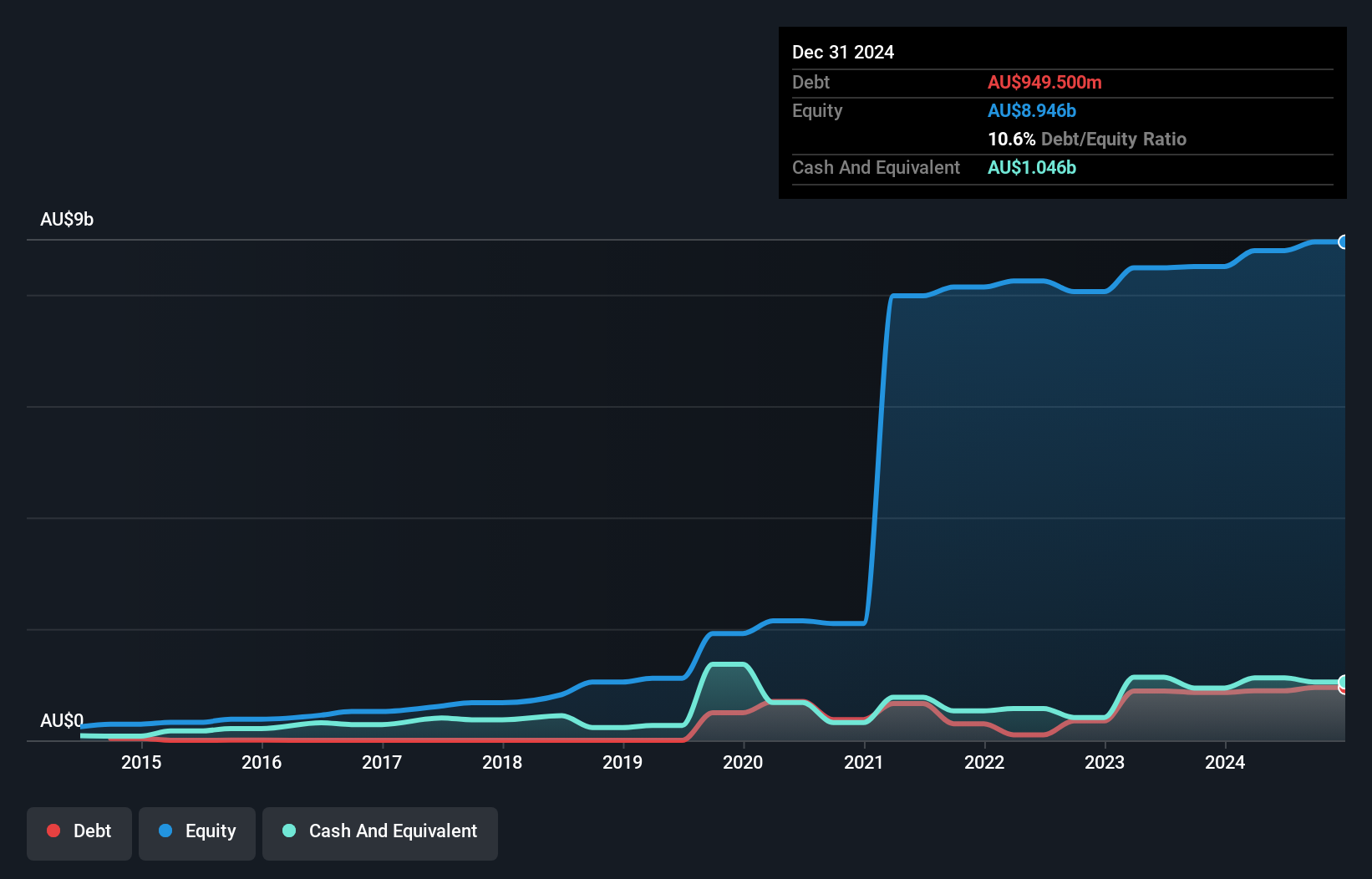The height and width of the screenshot is (879, 1372).
Task: Click the AU$9b y-axis label
Action: coord(67,220)
